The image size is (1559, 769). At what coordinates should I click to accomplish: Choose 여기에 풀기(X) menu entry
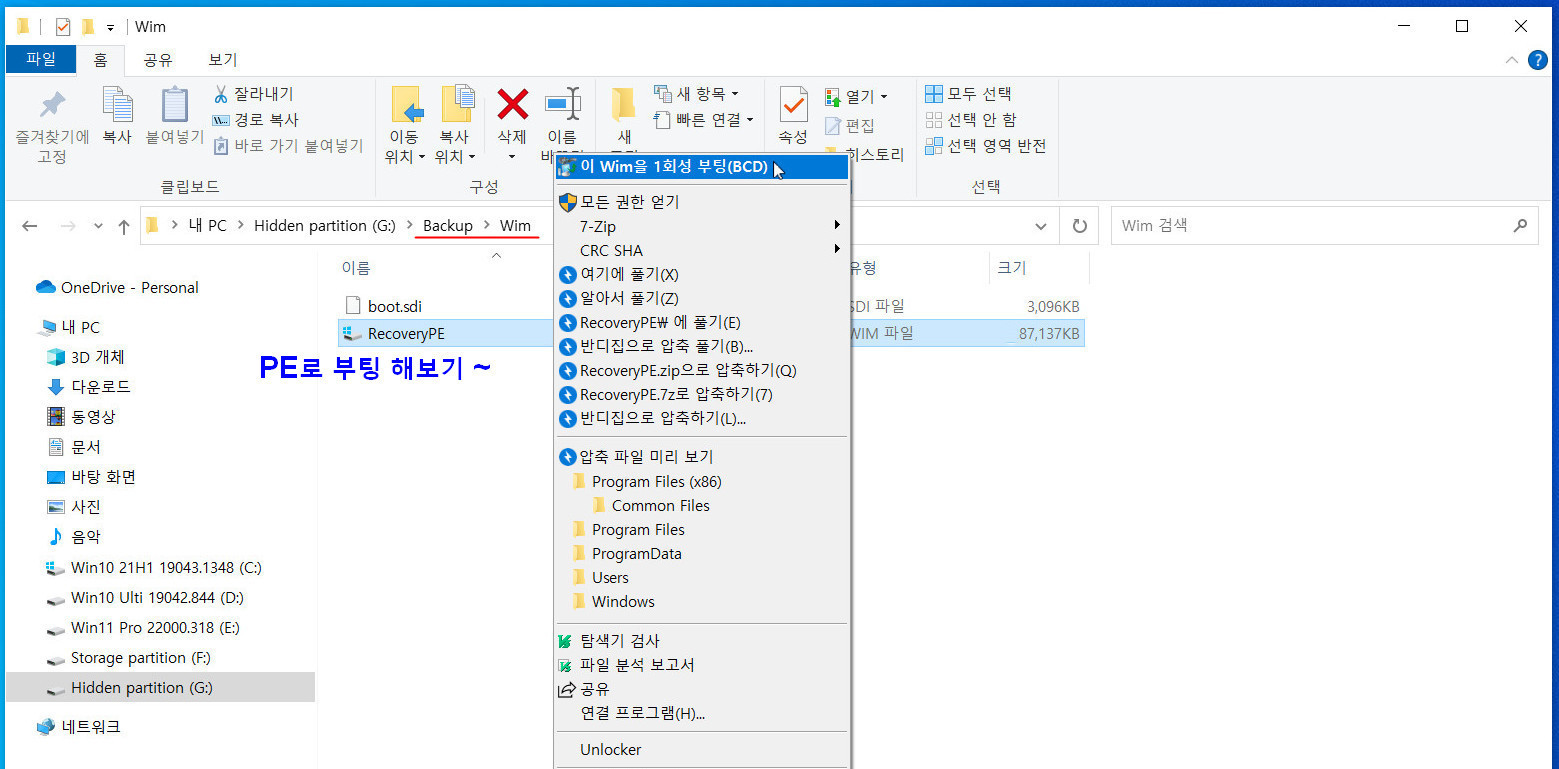(702, 274)
